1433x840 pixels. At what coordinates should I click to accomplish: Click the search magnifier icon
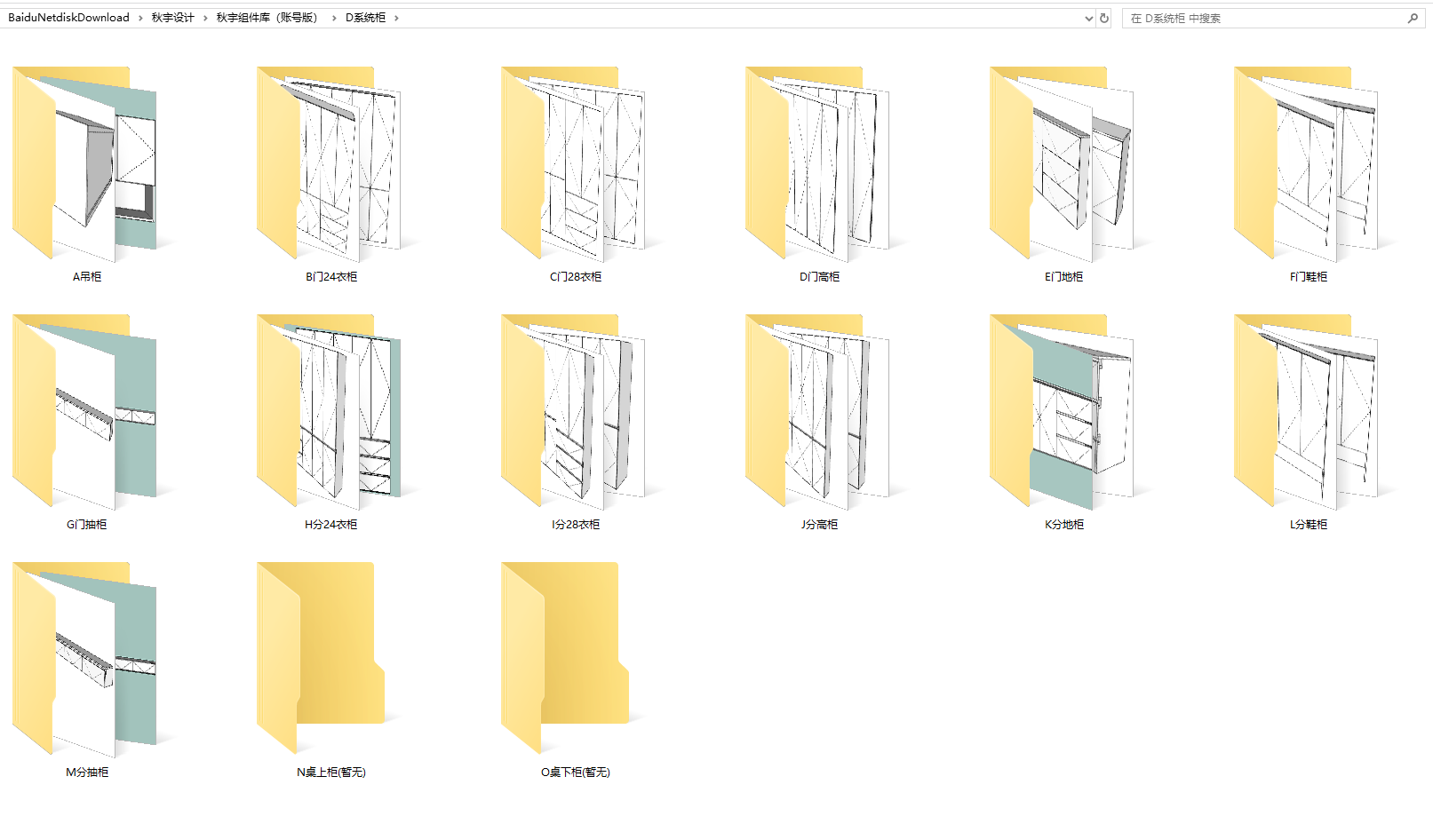pyautogui.click(x=1413, y=18)
